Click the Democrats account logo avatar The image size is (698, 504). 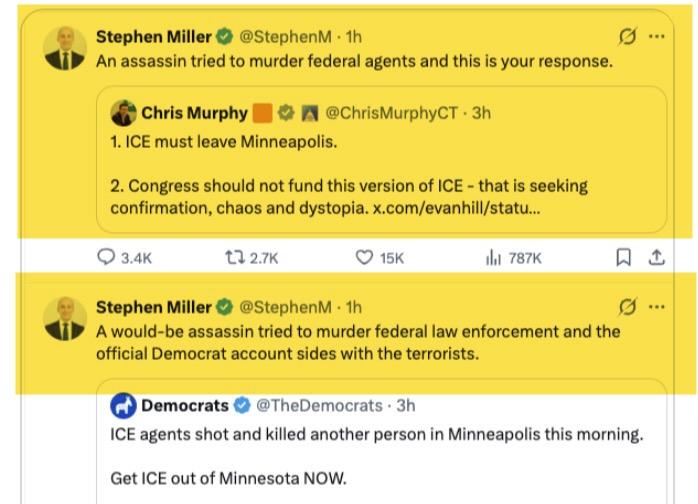[123, 405]
